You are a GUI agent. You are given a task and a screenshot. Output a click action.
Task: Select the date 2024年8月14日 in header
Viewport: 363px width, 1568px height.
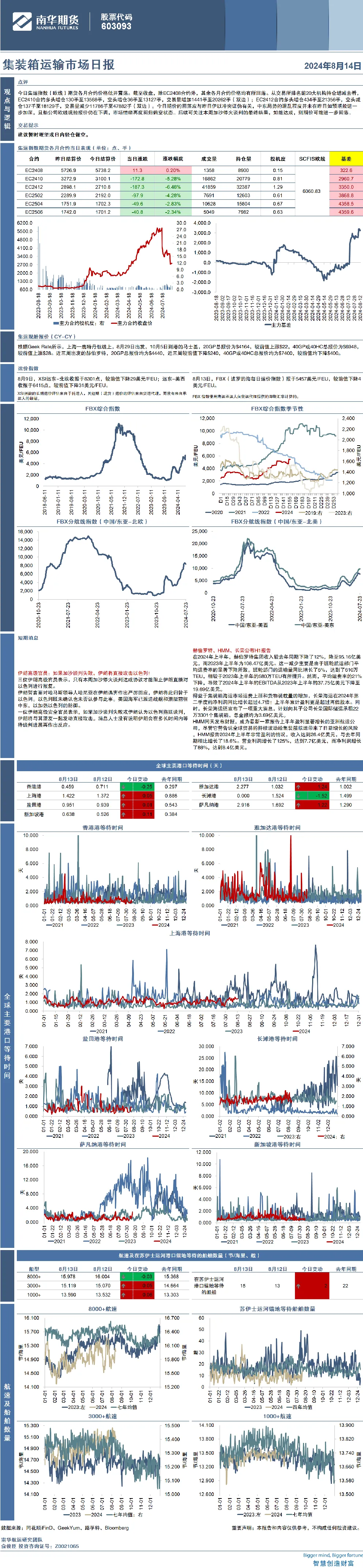(333, 66)
